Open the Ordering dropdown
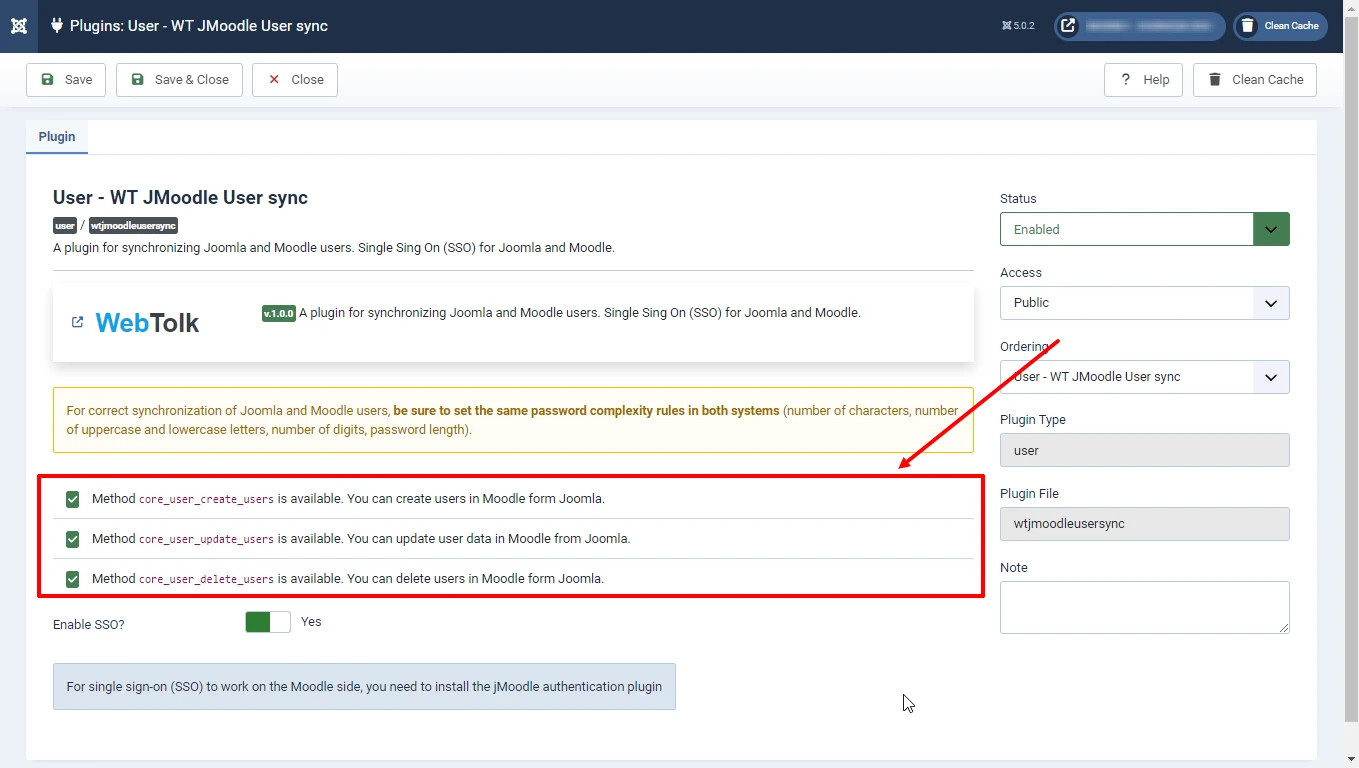Image resolution: width=1359 pixels, height=768 pixels. pyautogui.click(x=1145, y=377)
